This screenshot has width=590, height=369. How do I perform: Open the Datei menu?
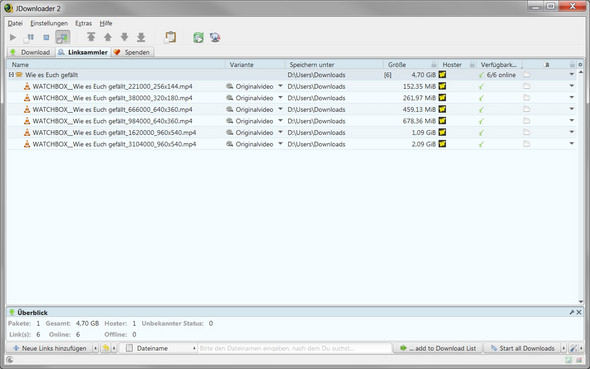15,23
